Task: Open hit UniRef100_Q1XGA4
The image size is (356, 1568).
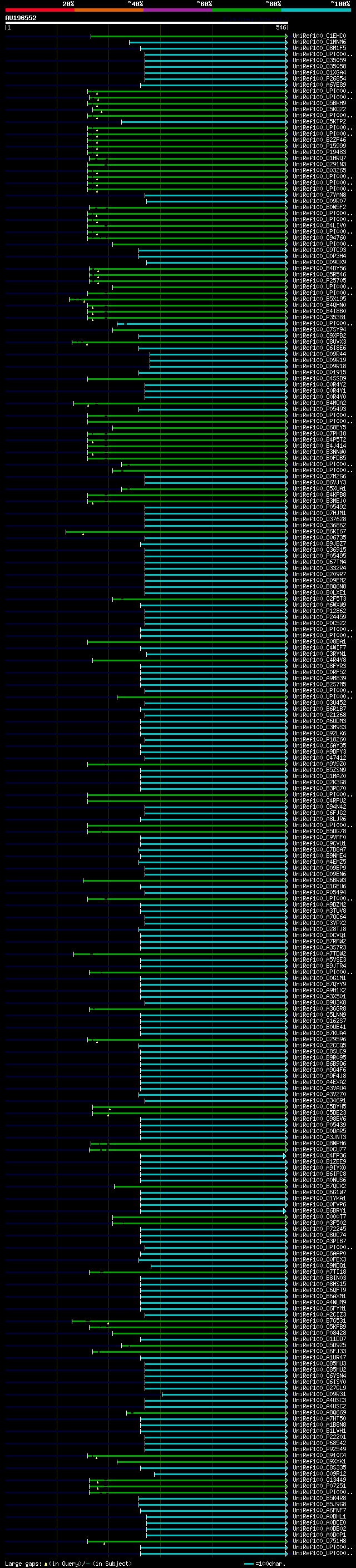Action: pyautogui.click(x=319, y=72)
